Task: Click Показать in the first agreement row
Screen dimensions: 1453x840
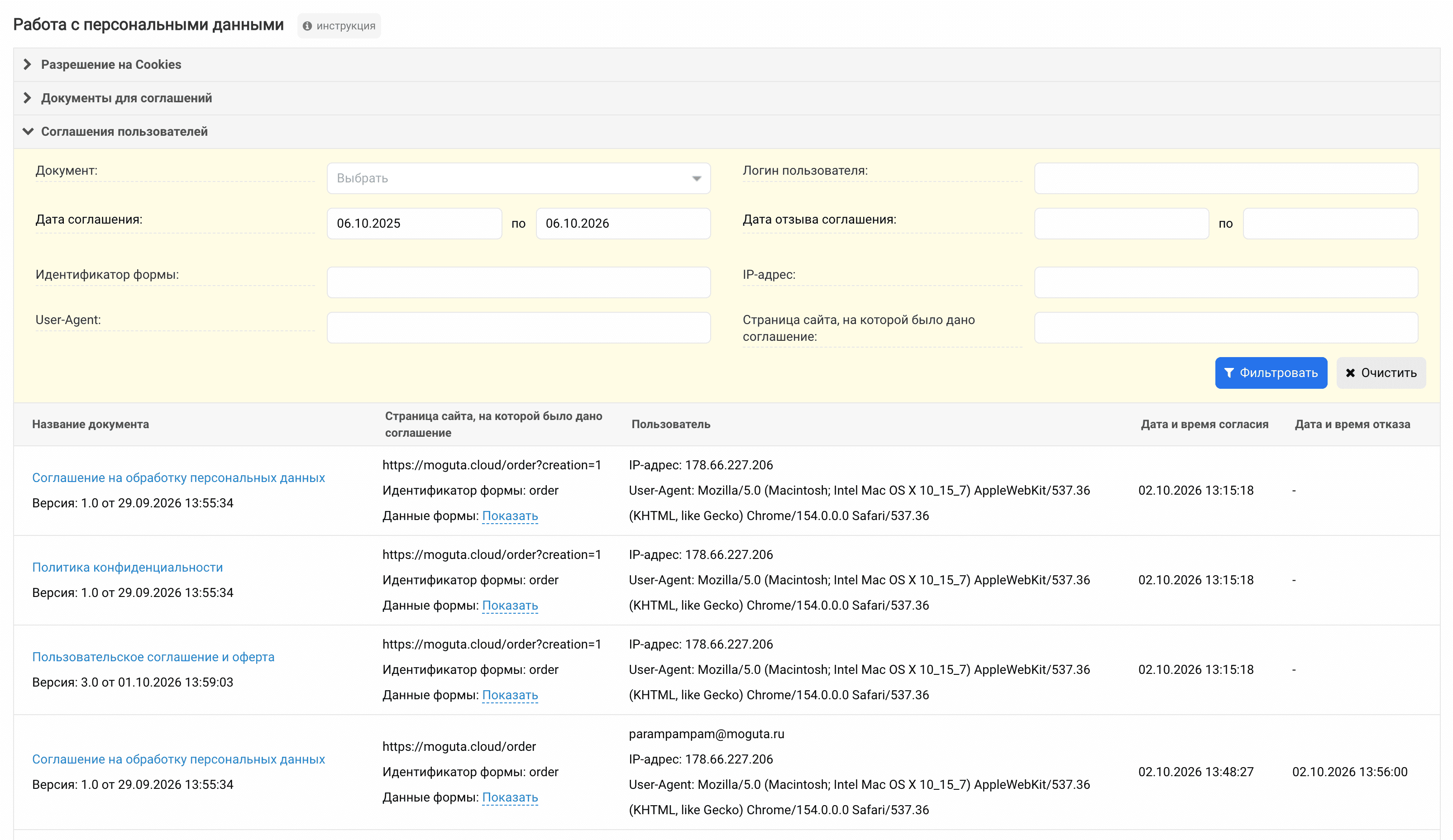Action: point(510,516)
